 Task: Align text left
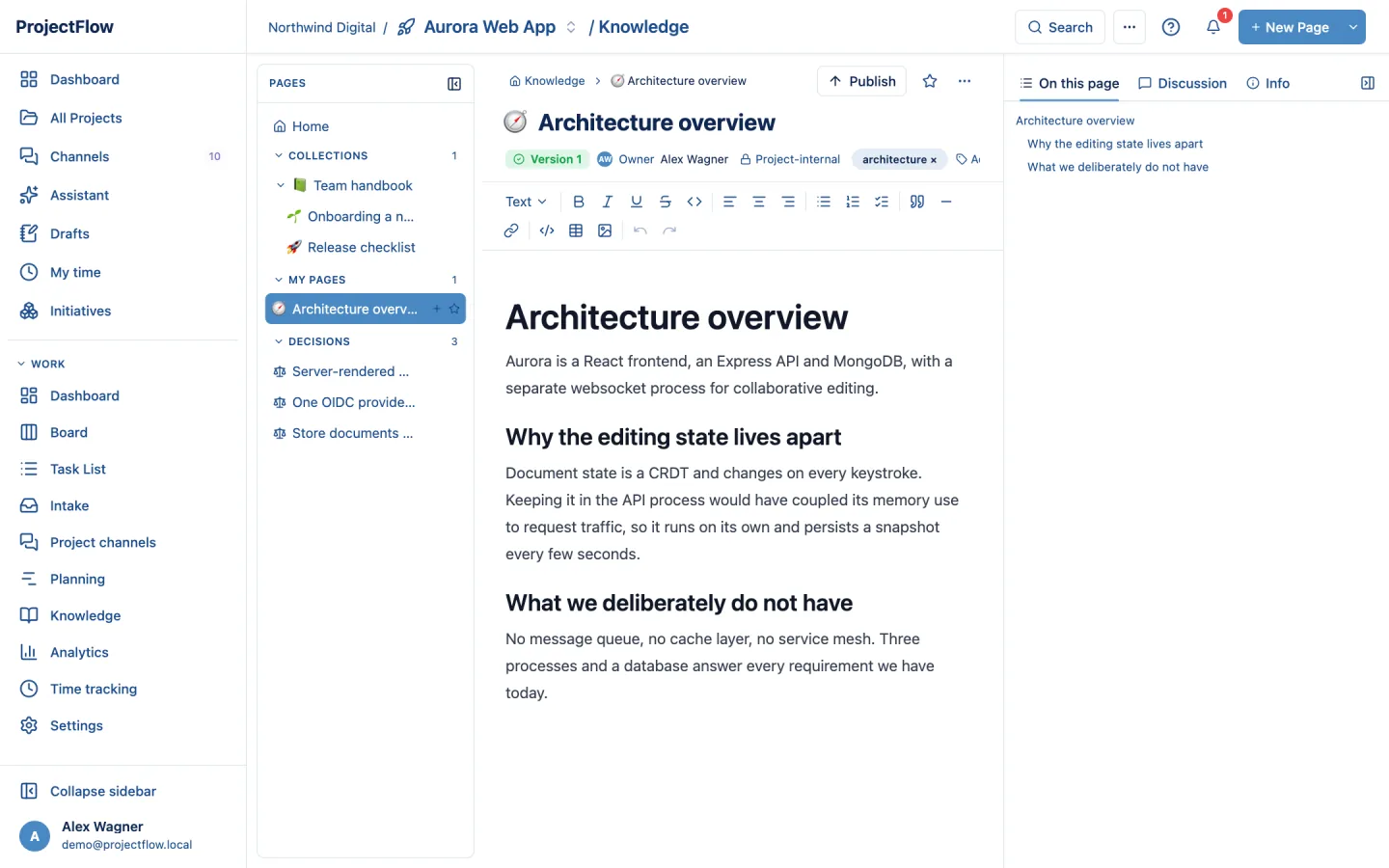730,202
